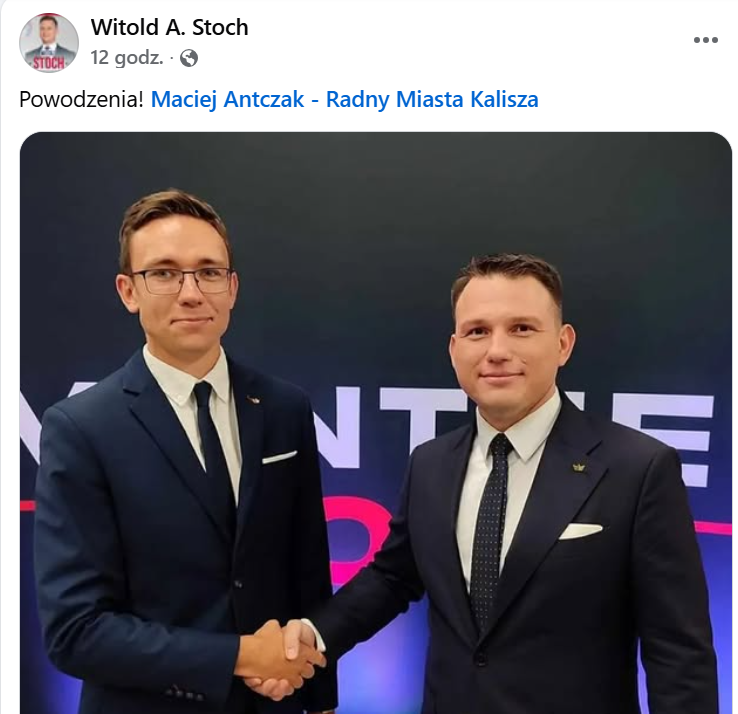This screenshot has height=714, width=738.
Task: Open the three-dot post options menu
Action: coord(706,40)
